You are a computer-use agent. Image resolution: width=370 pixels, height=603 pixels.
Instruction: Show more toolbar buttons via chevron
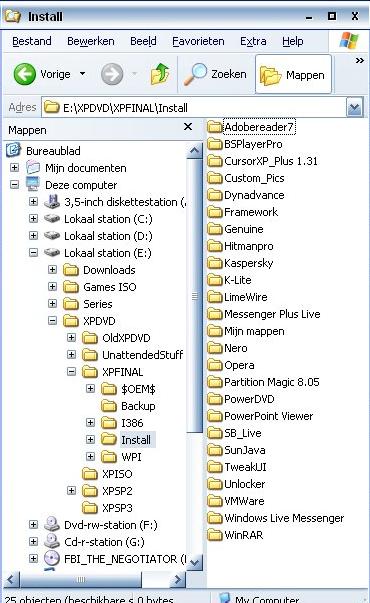coord(360,61)
